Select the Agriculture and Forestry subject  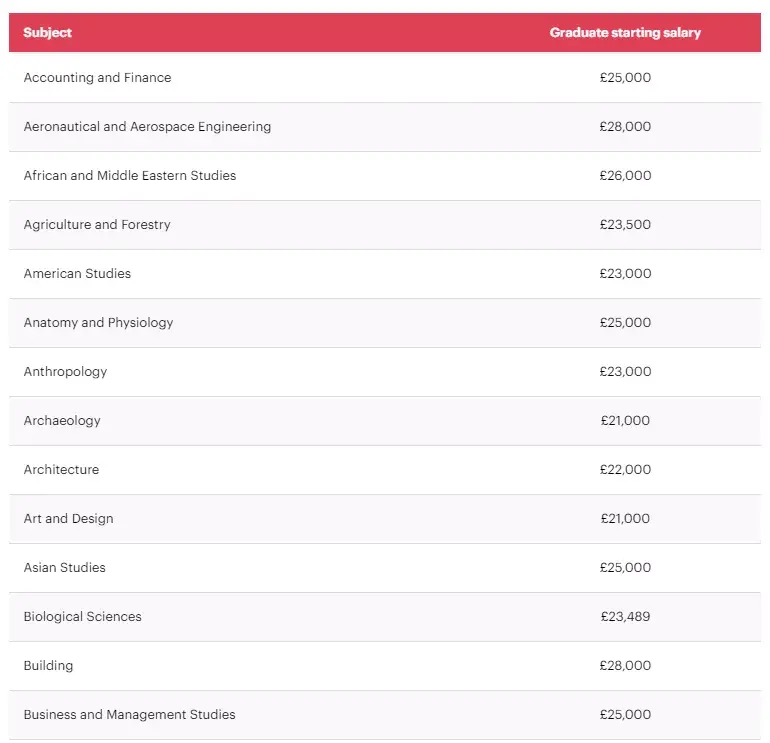[x=97, y=224]
